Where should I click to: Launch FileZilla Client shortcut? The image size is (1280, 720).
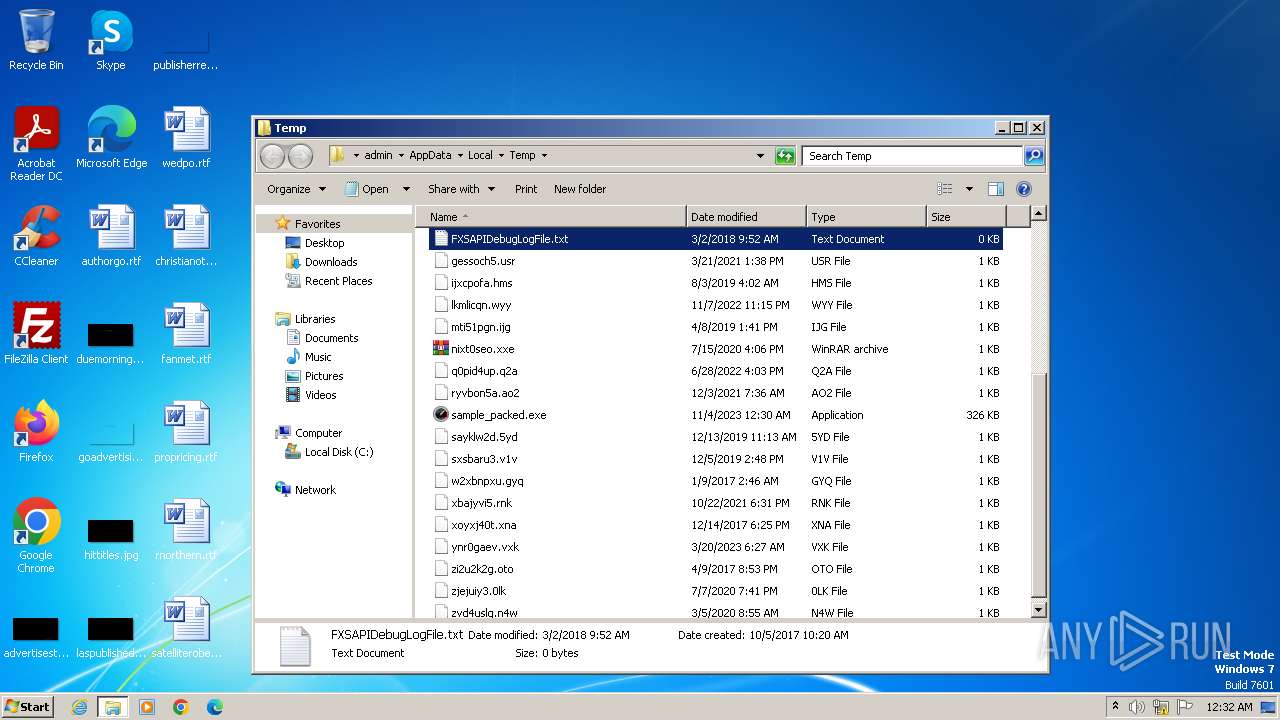(x=36, y=334)
